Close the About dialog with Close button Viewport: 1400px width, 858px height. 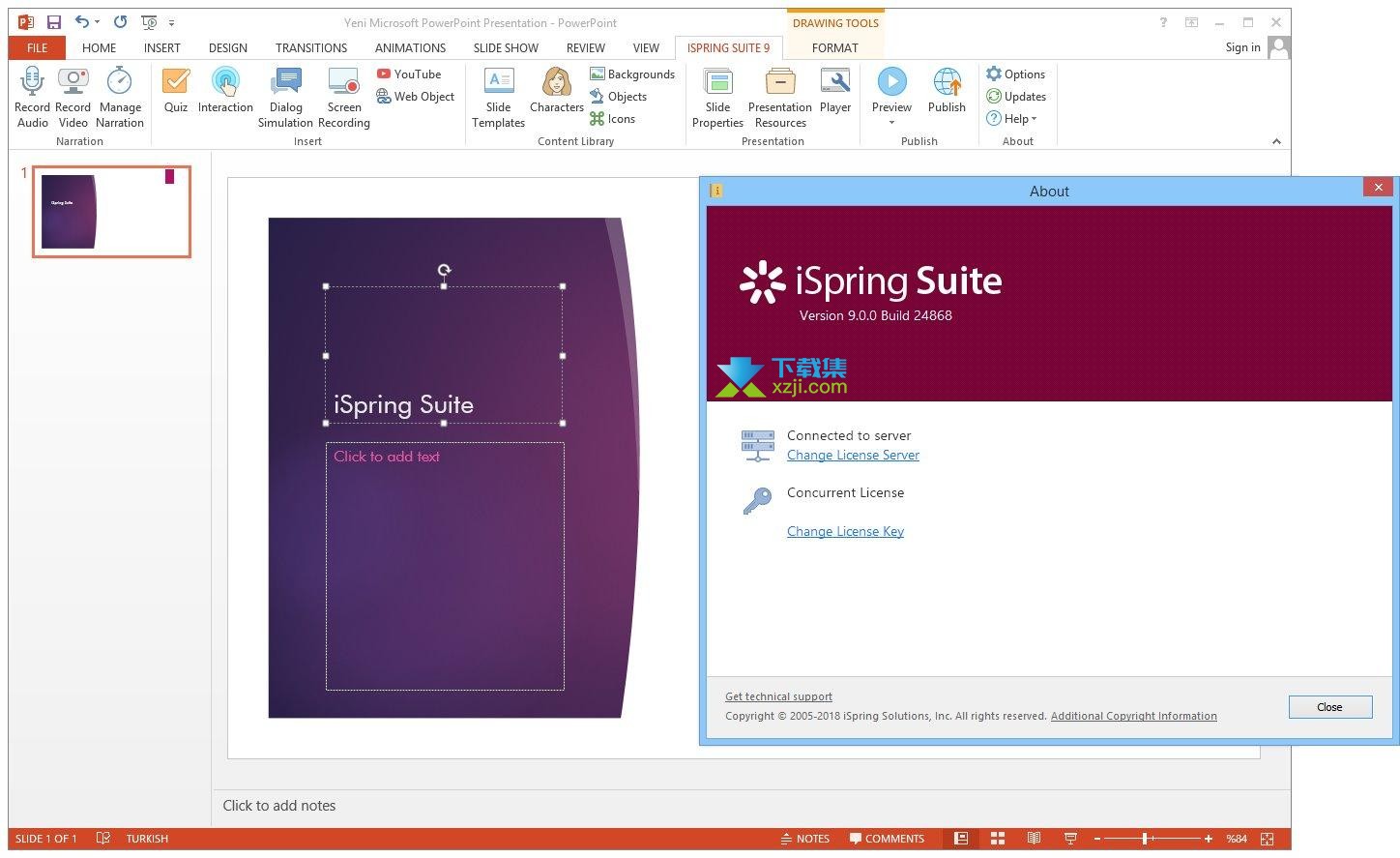point(1329,707)
